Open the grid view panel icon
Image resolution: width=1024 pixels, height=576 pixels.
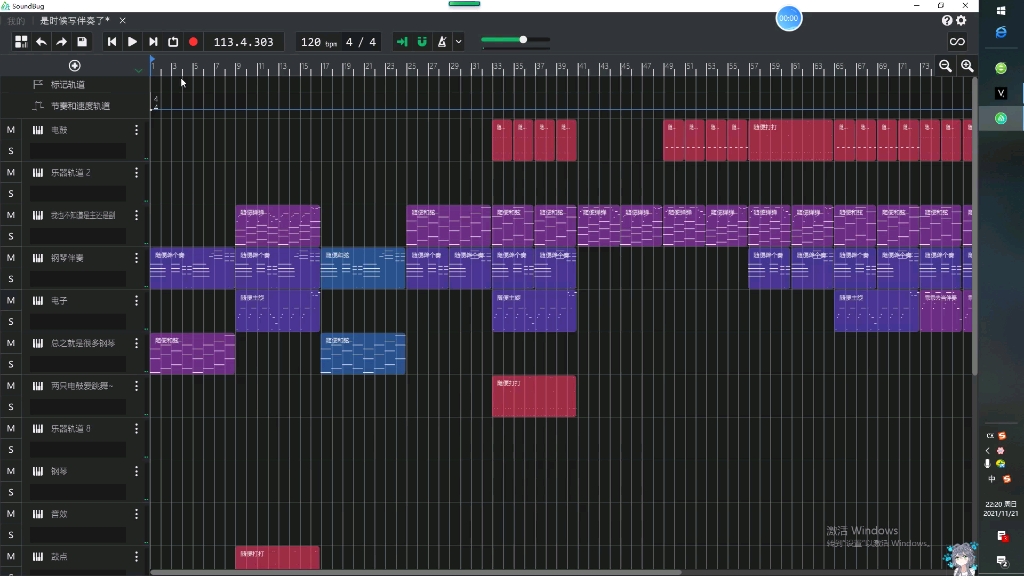(21, 42)
